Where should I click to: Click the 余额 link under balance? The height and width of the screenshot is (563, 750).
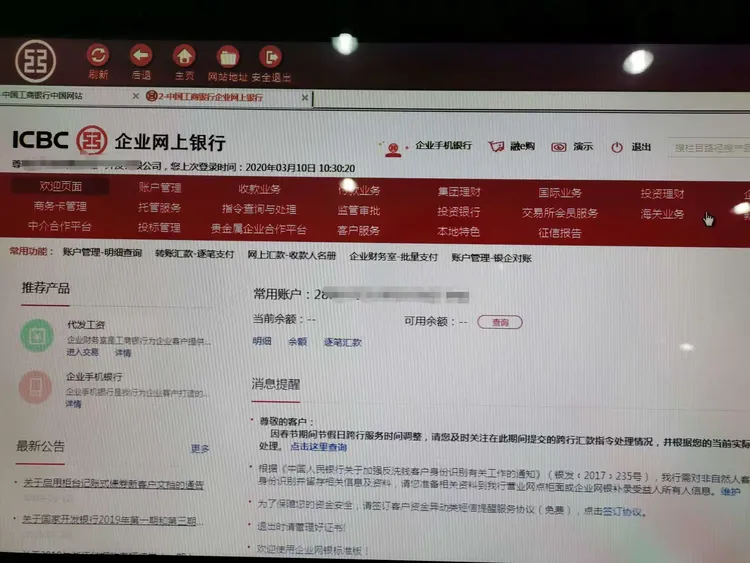[x=298, y=342]
